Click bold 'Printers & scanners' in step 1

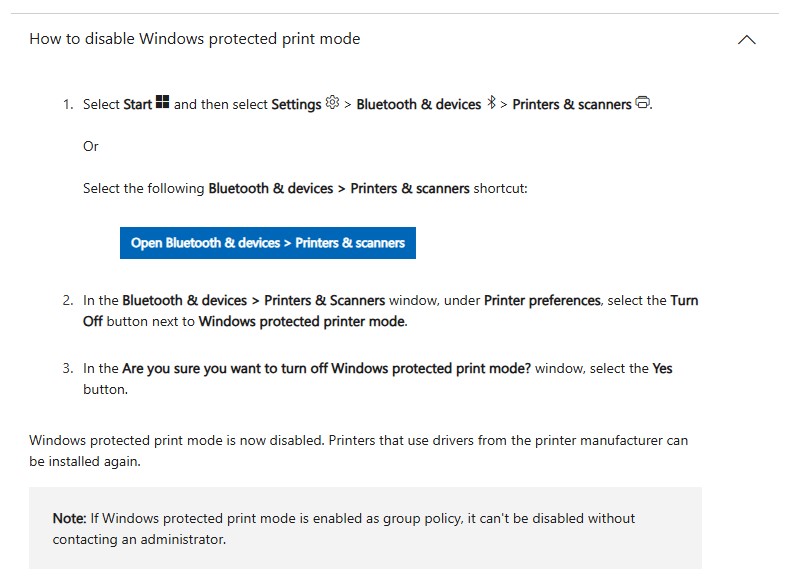(x=571, y=104)
